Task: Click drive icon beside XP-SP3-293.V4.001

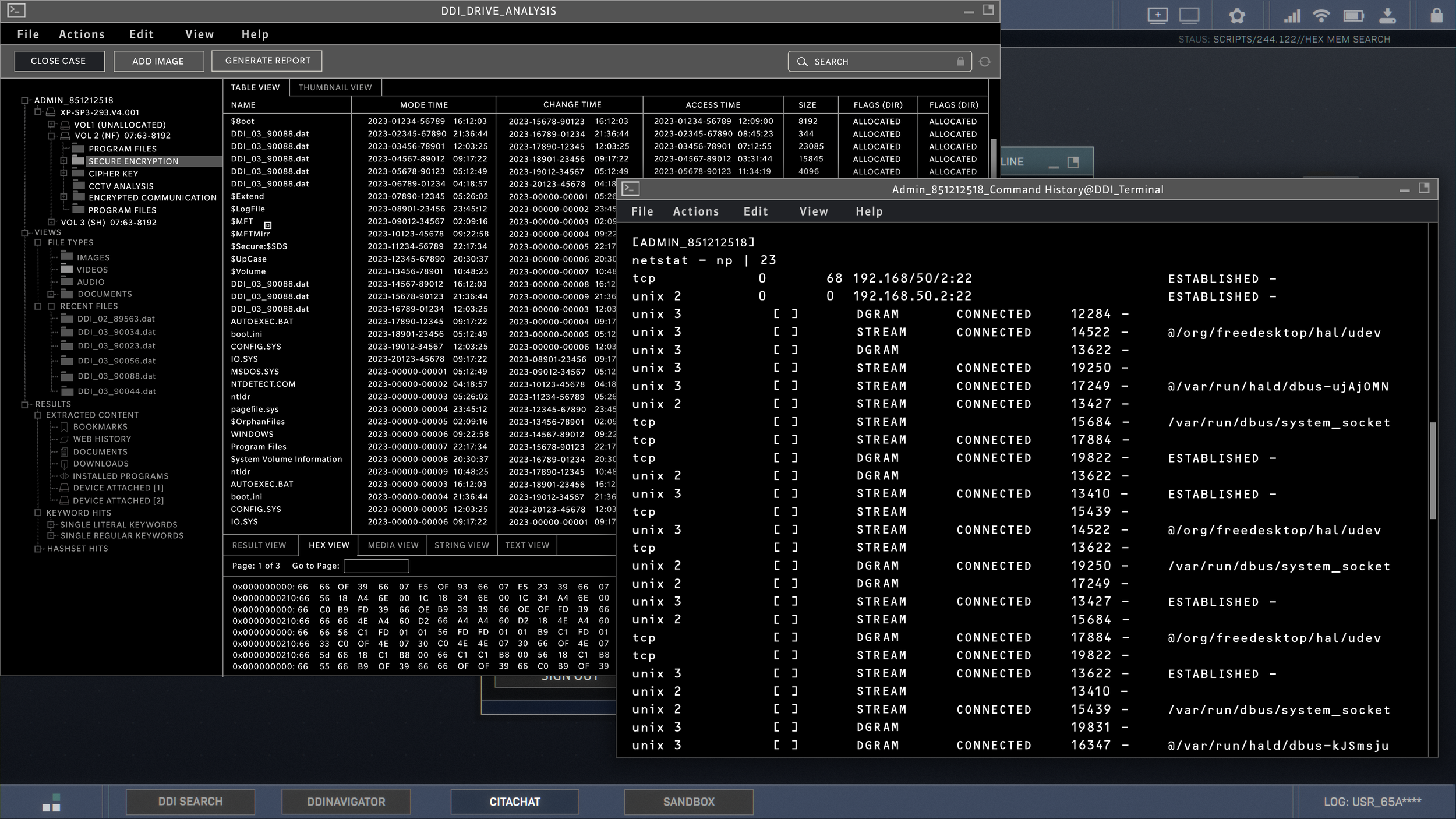Action: [51, 112]
